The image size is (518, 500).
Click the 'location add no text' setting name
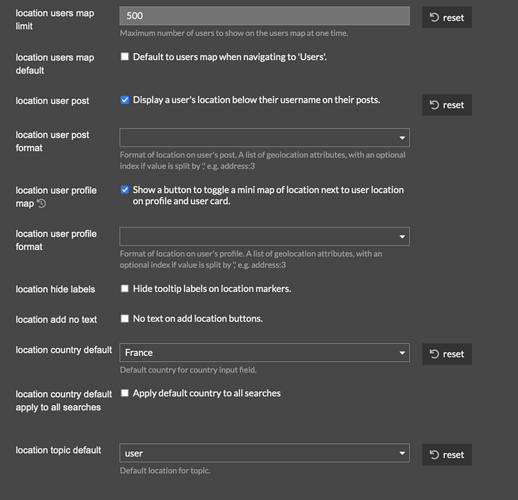(x=56, y=319)
